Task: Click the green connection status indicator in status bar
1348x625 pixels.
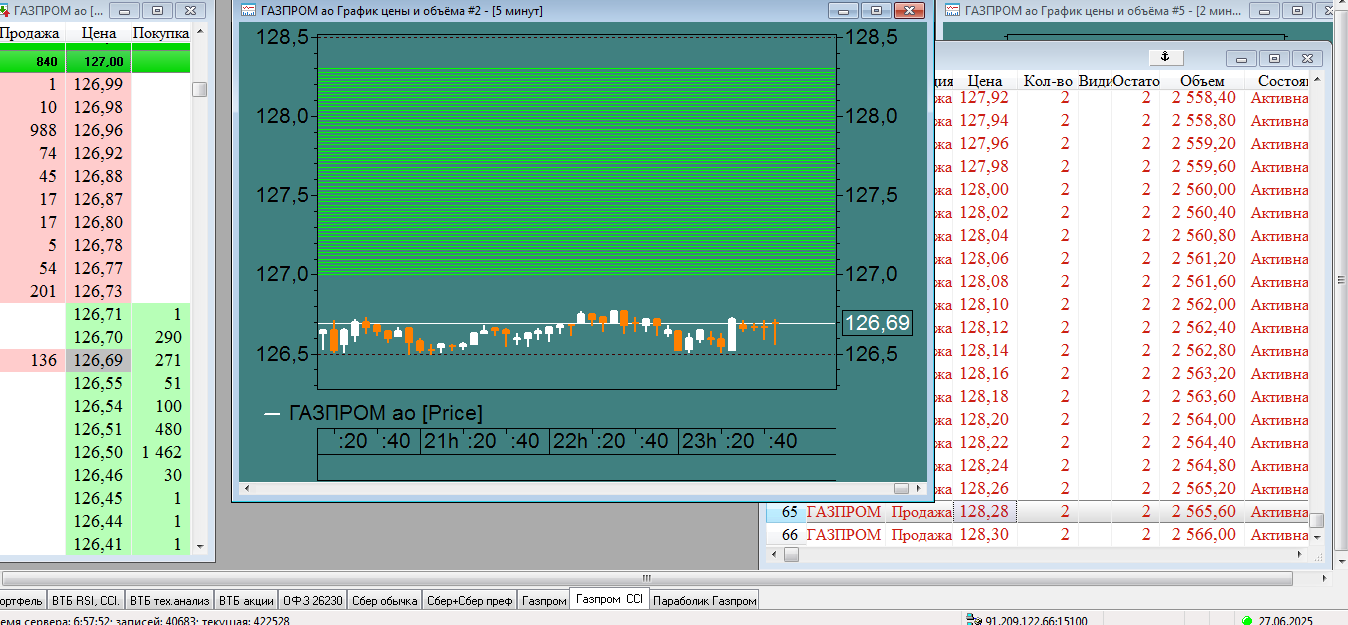Action: [x=1246, y=620]
